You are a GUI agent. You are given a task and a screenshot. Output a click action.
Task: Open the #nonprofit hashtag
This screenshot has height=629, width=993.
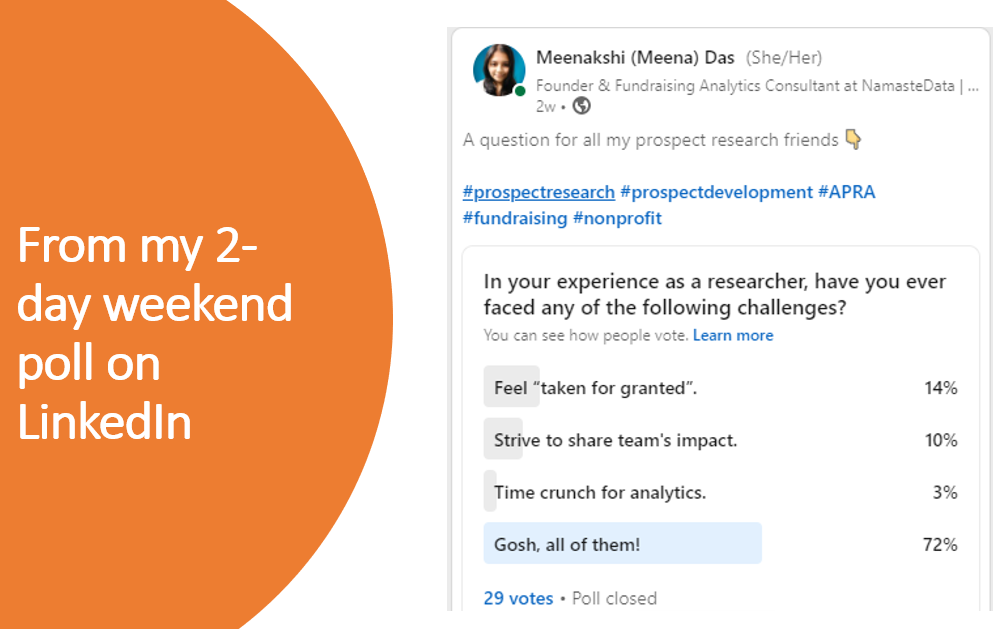coord(617,218)
